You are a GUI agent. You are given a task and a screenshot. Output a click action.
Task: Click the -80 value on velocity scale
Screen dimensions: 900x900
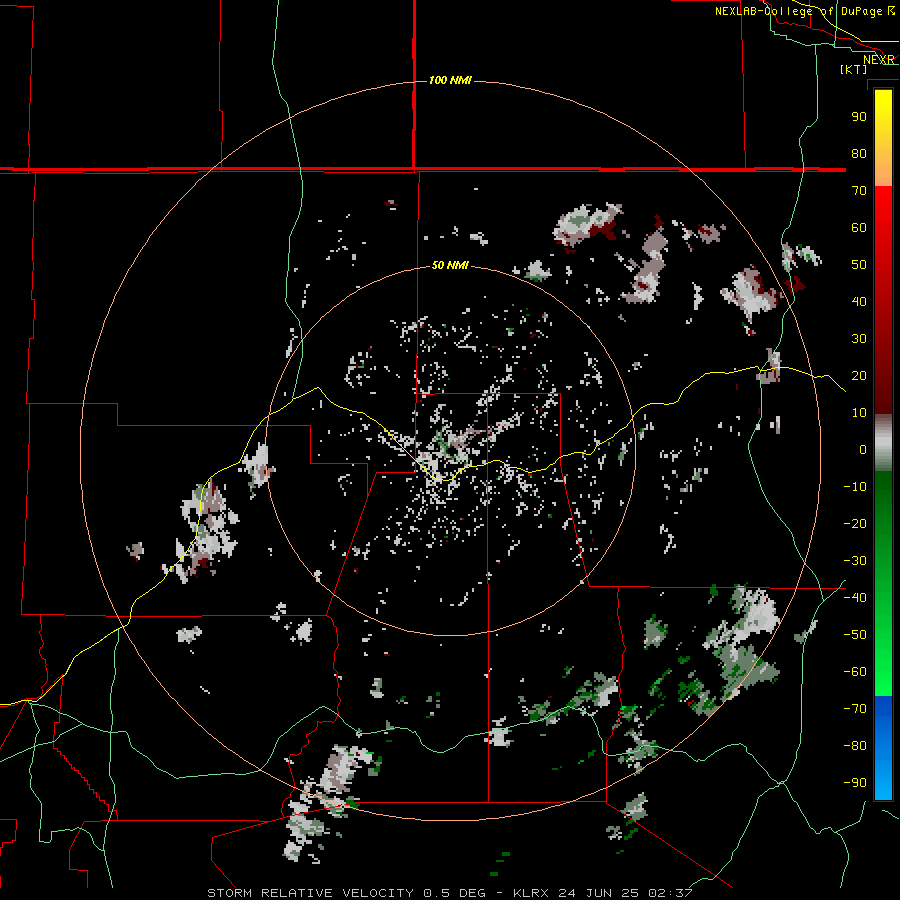tap(855, 746)
